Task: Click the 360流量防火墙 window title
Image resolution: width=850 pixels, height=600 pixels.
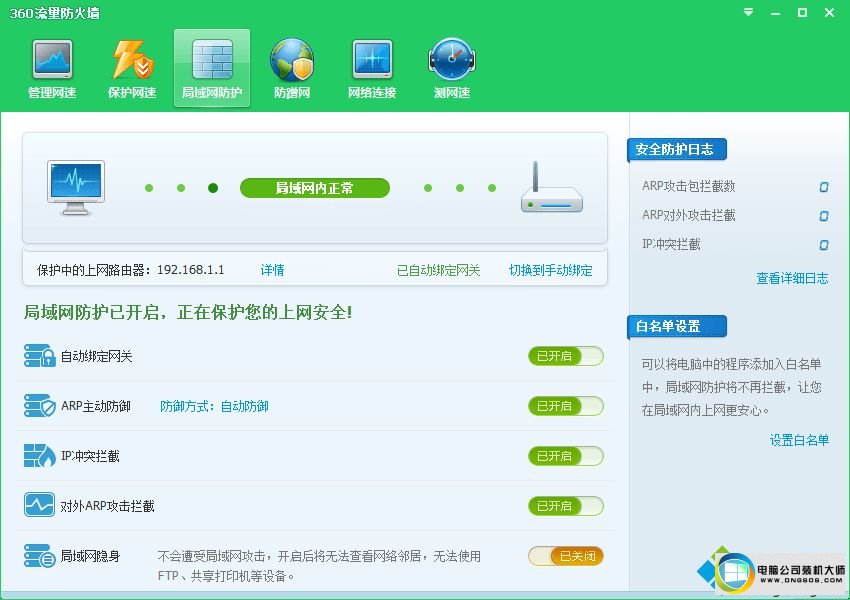Action: pos(55,13)
